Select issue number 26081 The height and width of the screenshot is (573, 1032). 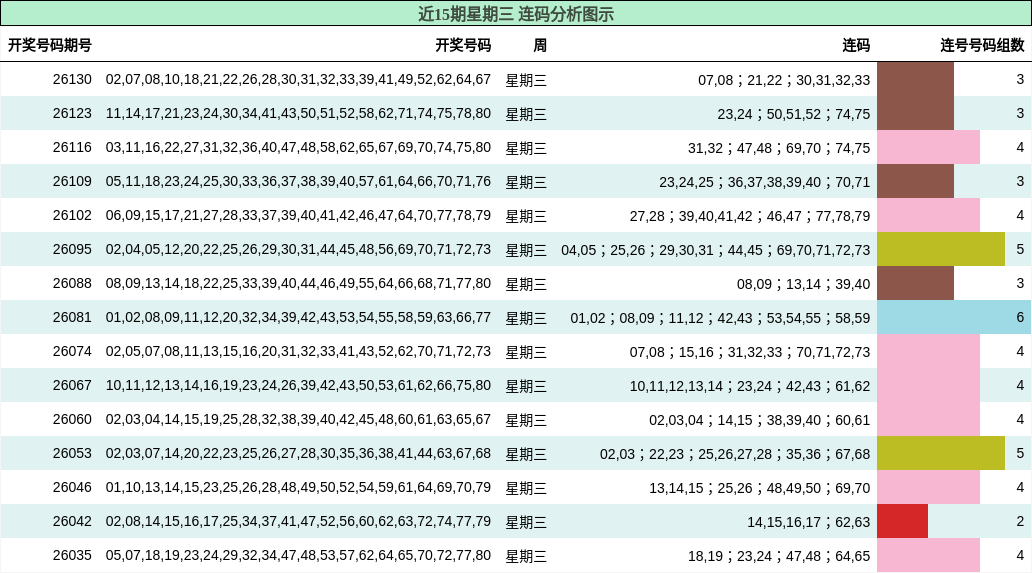72,318
